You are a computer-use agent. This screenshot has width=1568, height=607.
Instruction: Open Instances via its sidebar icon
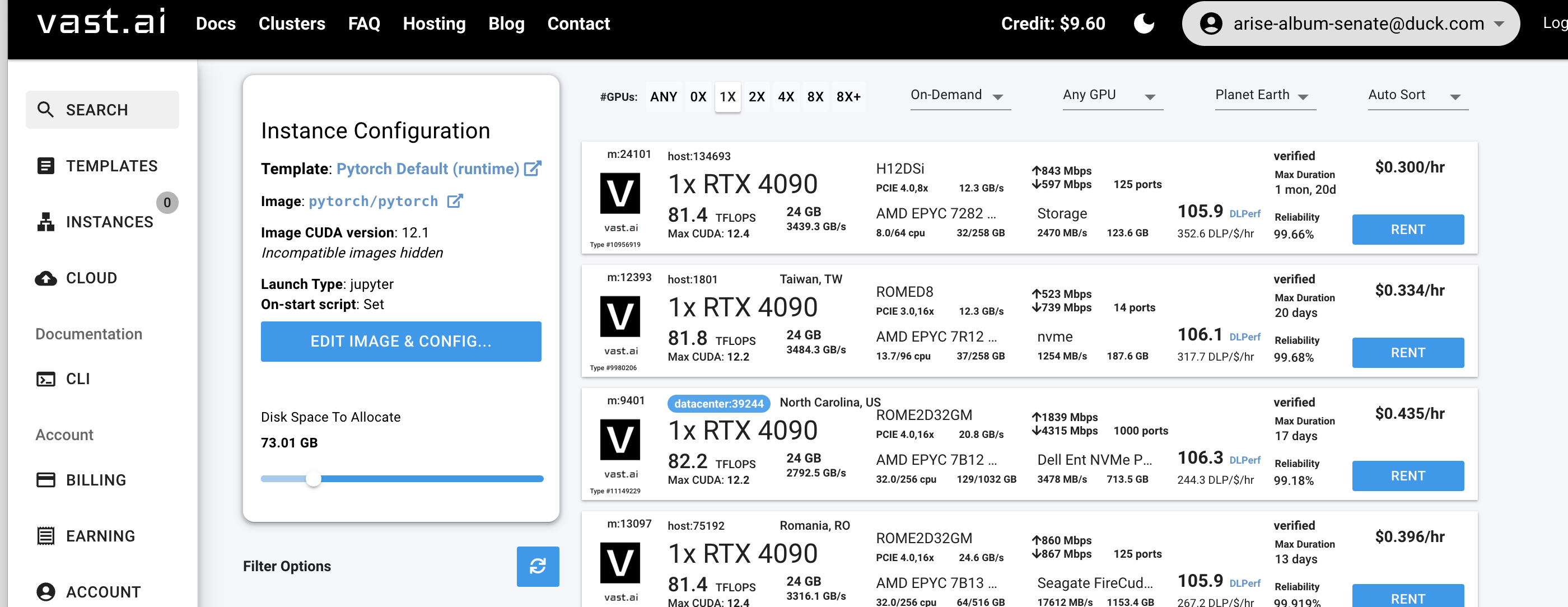tap(46, 222)
